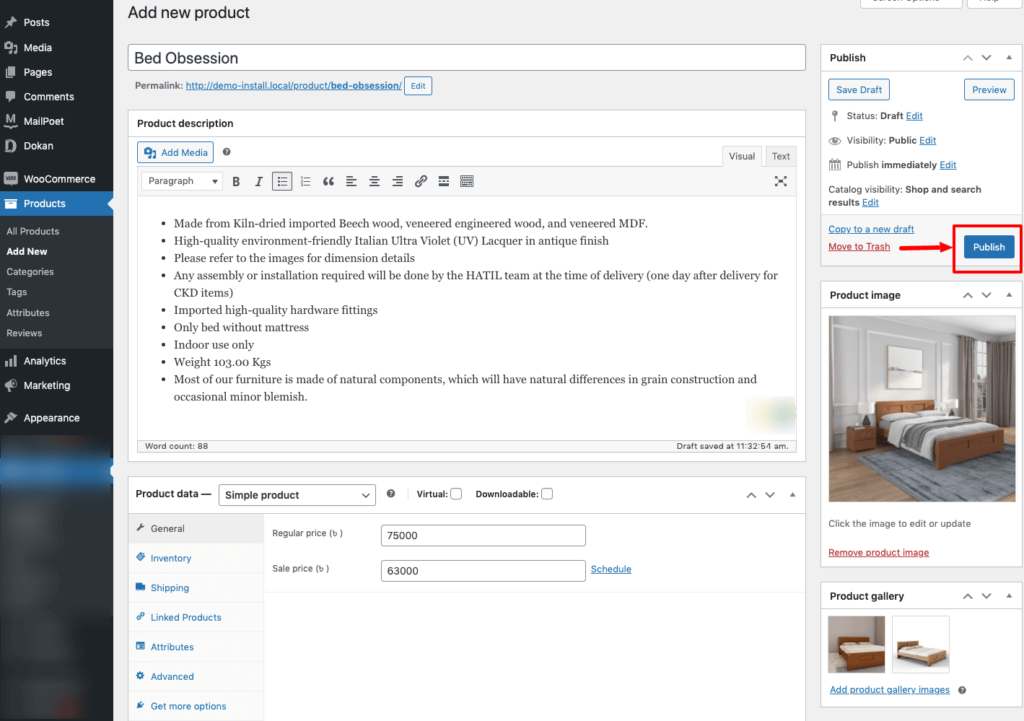The width and height of the screenshot is (1024, 721).
Task: Toggle italic formatting in the editor toolbar
Action: (x=259, y=182)
